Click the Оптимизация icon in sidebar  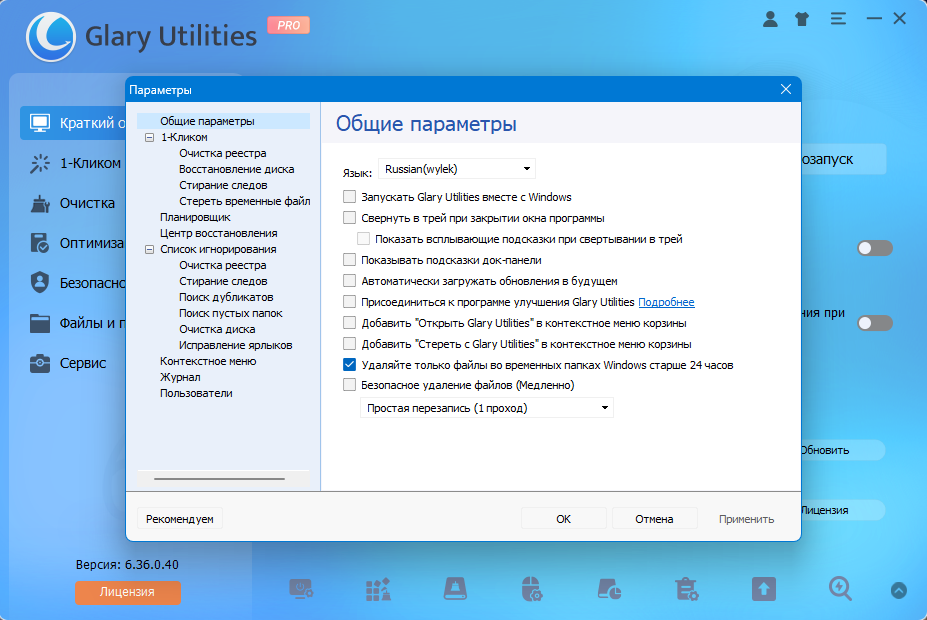point(40,243)
